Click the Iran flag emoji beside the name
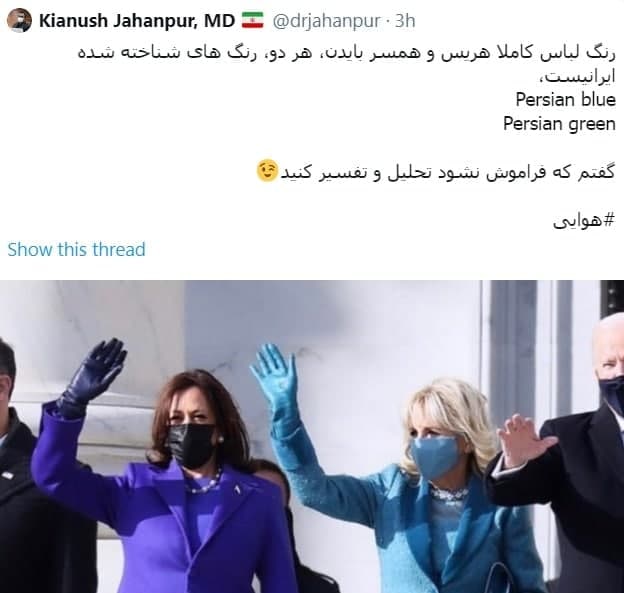The image size is (624, 593). pyautogui.click(x=253, y=20)
